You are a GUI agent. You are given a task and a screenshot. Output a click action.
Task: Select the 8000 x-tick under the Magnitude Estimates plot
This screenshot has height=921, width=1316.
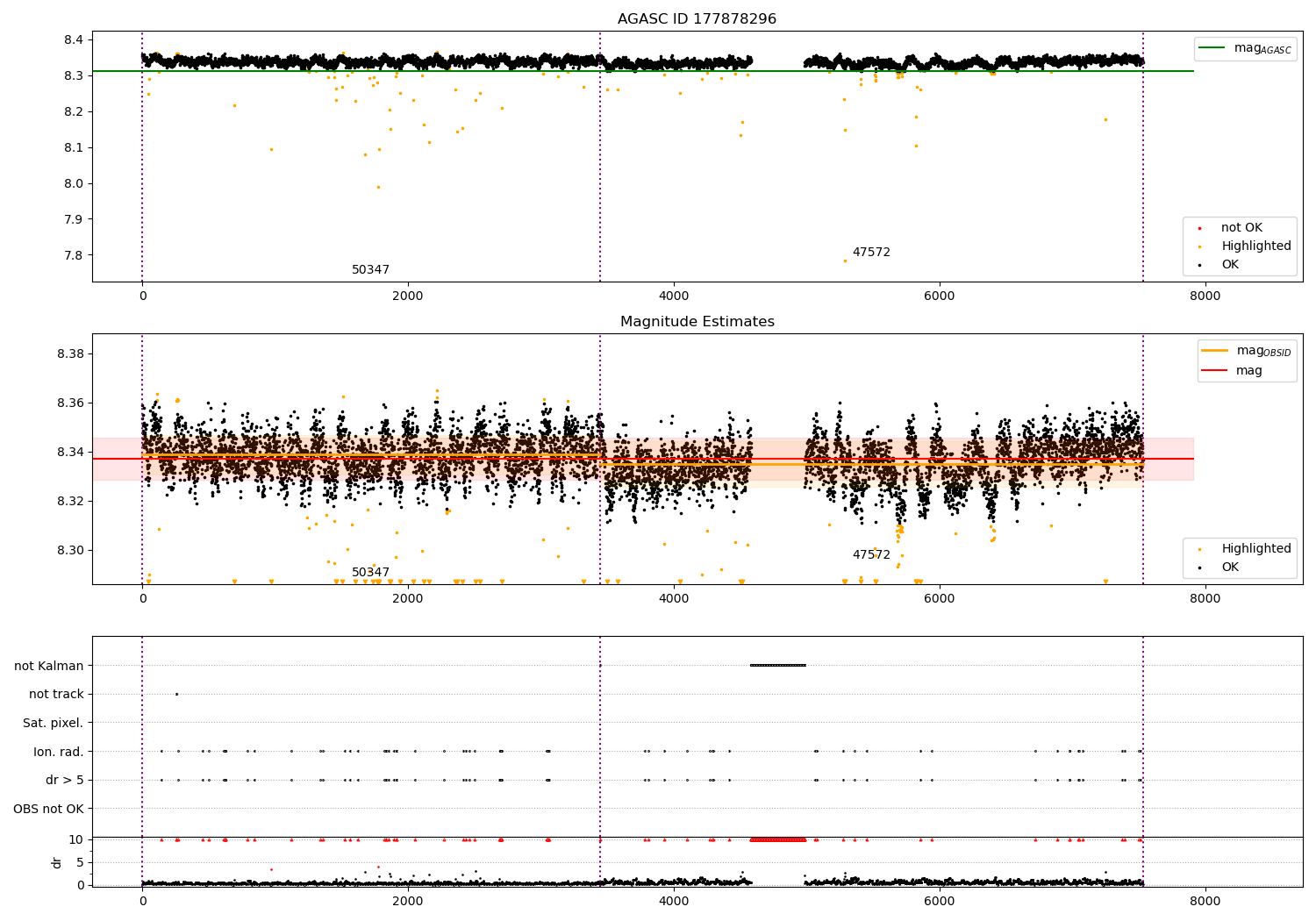coord(1205,599)
